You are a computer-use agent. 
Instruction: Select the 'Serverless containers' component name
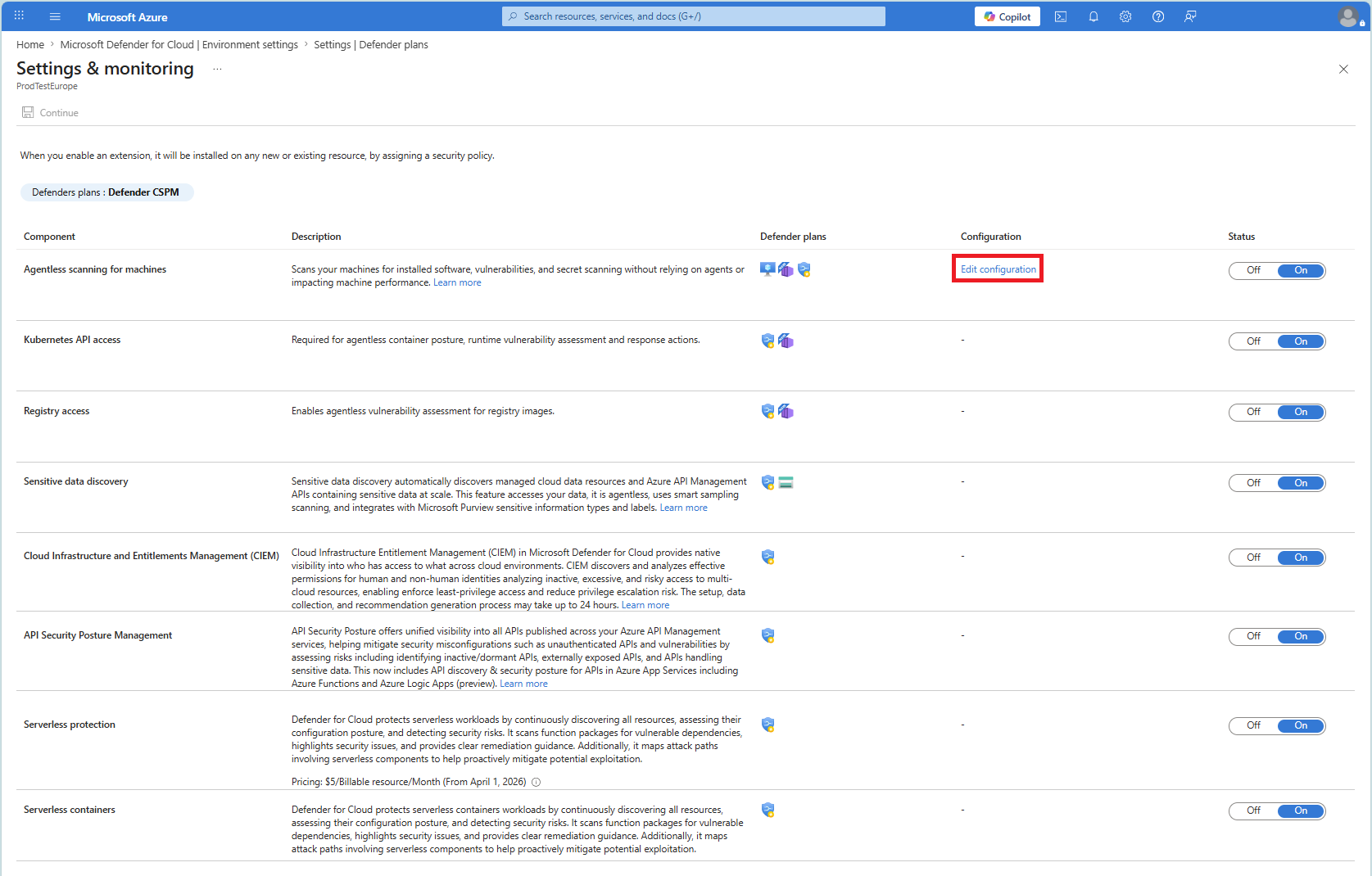(70, 810)
